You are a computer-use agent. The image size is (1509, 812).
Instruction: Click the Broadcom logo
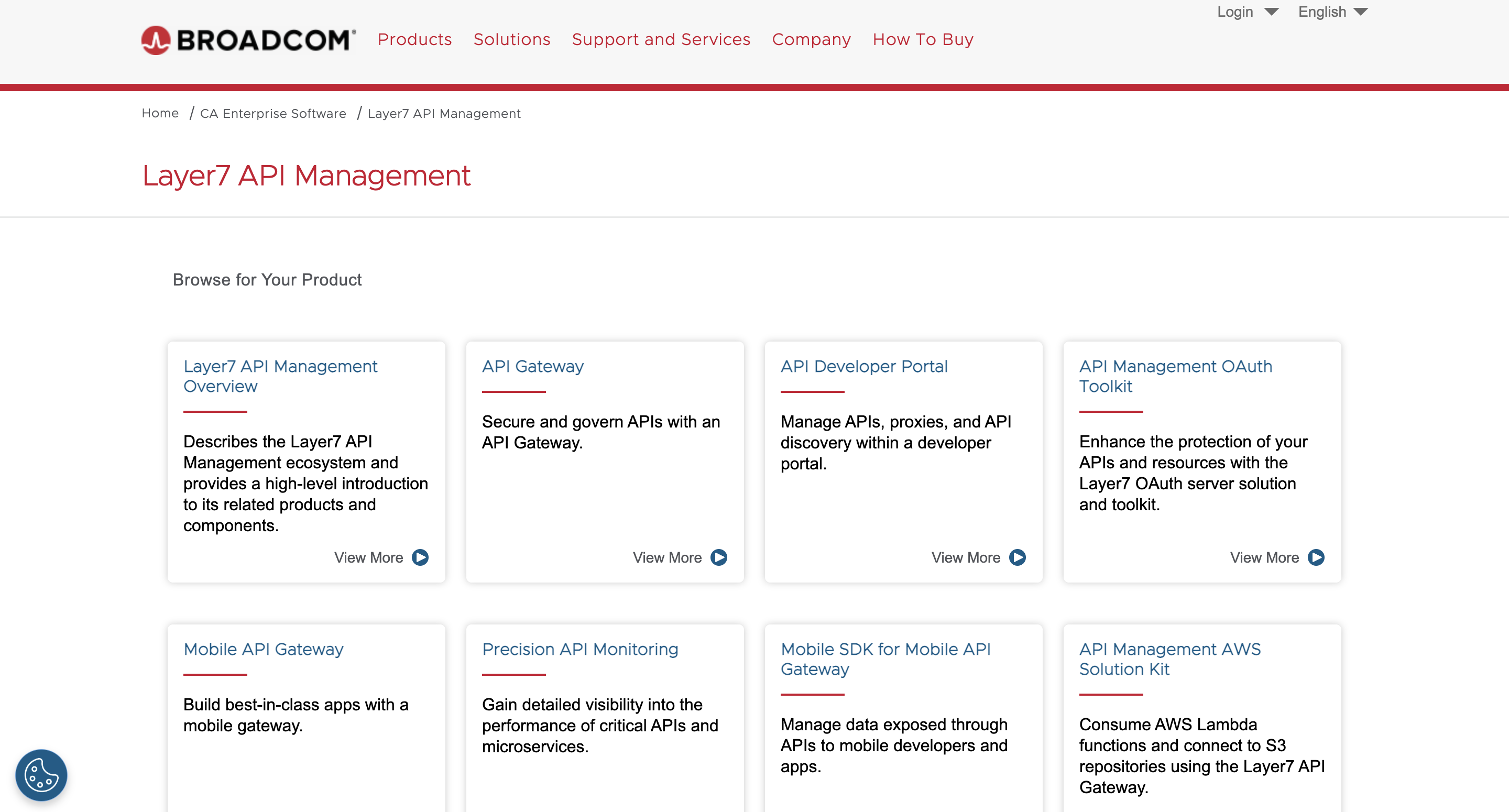click(248, 40)
